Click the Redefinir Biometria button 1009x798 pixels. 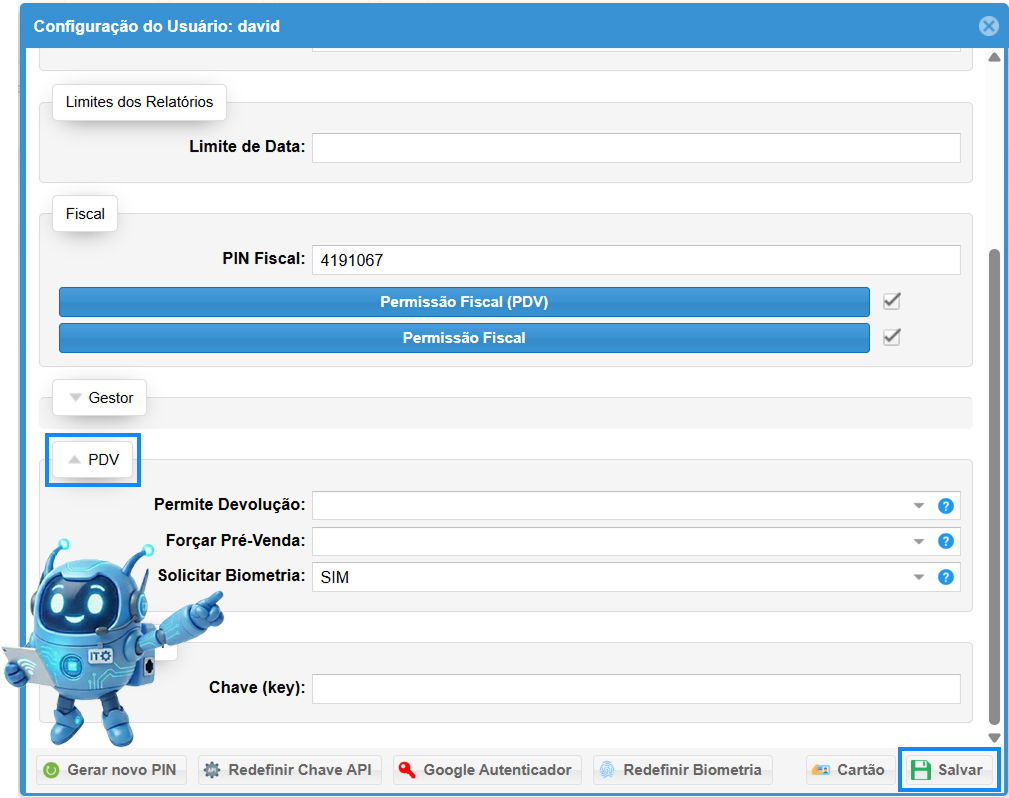pos(682,770)
